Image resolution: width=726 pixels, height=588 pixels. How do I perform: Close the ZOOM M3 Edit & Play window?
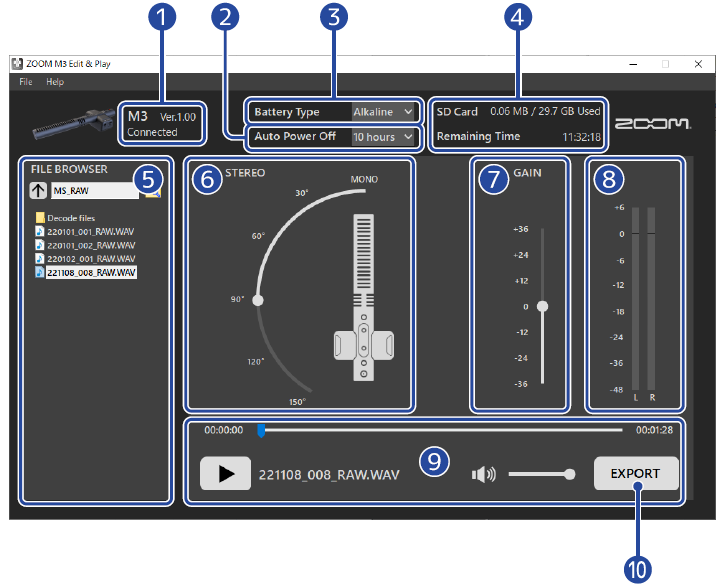[x=698, y=64]
